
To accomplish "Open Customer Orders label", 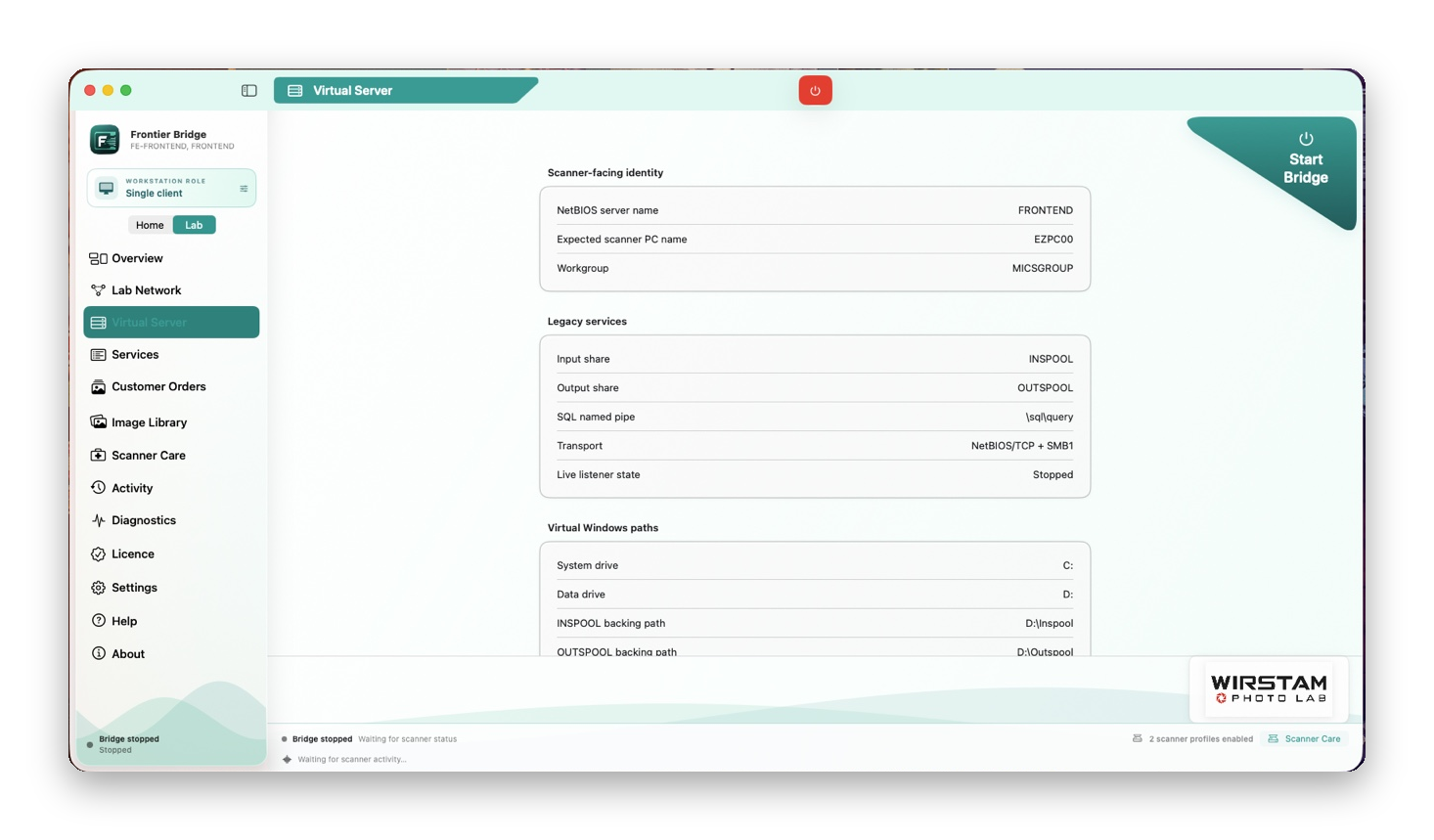I will (158, 387).
